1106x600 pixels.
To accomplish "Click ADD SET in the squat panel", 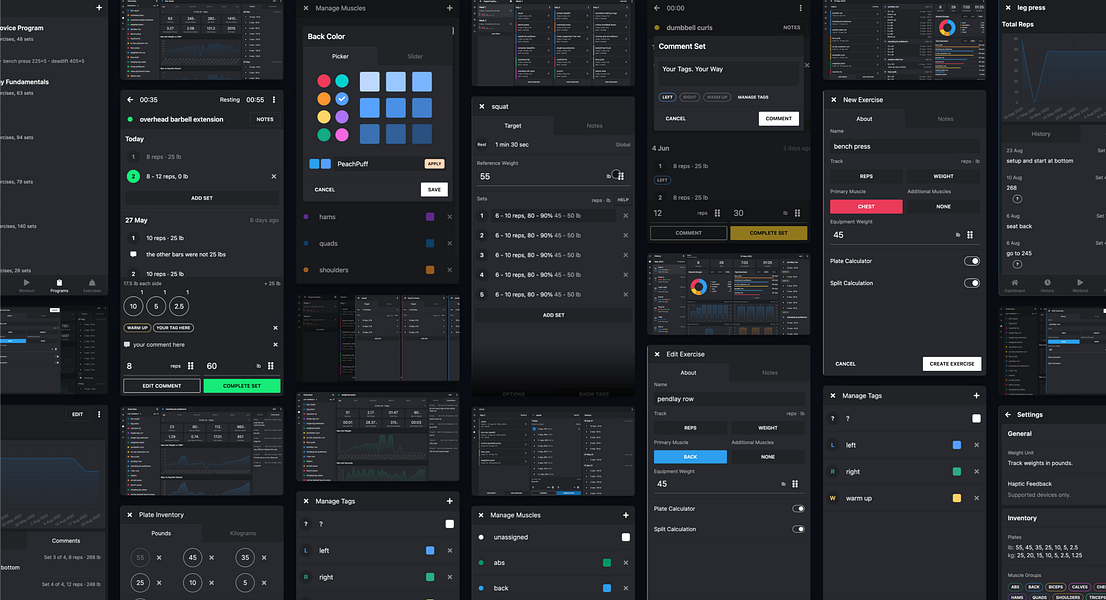I will click(x=554, y=315).
